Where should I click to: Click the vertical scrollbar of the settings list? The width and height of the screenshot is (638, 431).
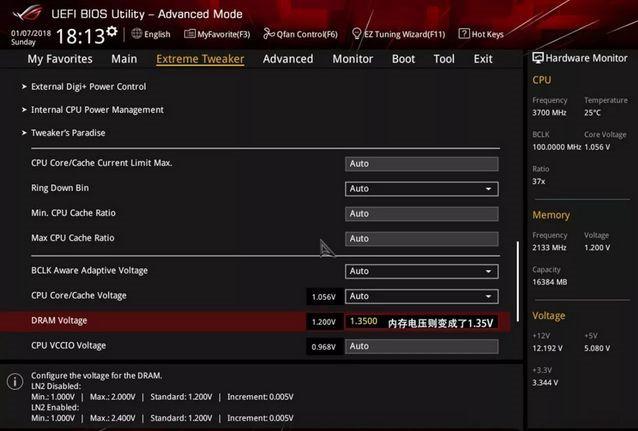(517, 270)
